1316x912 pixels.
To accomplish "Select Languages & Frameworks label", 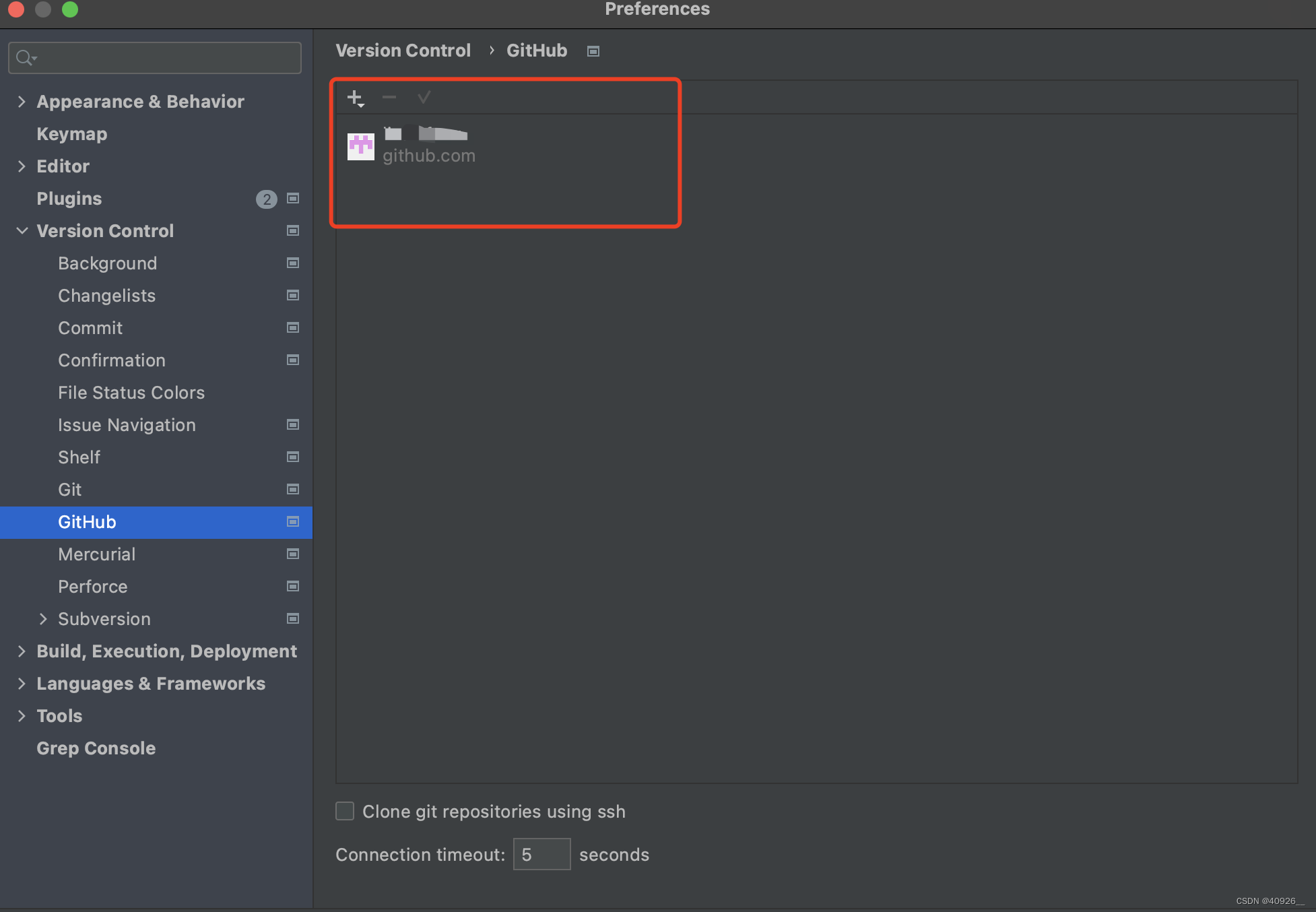I will 151,684.
